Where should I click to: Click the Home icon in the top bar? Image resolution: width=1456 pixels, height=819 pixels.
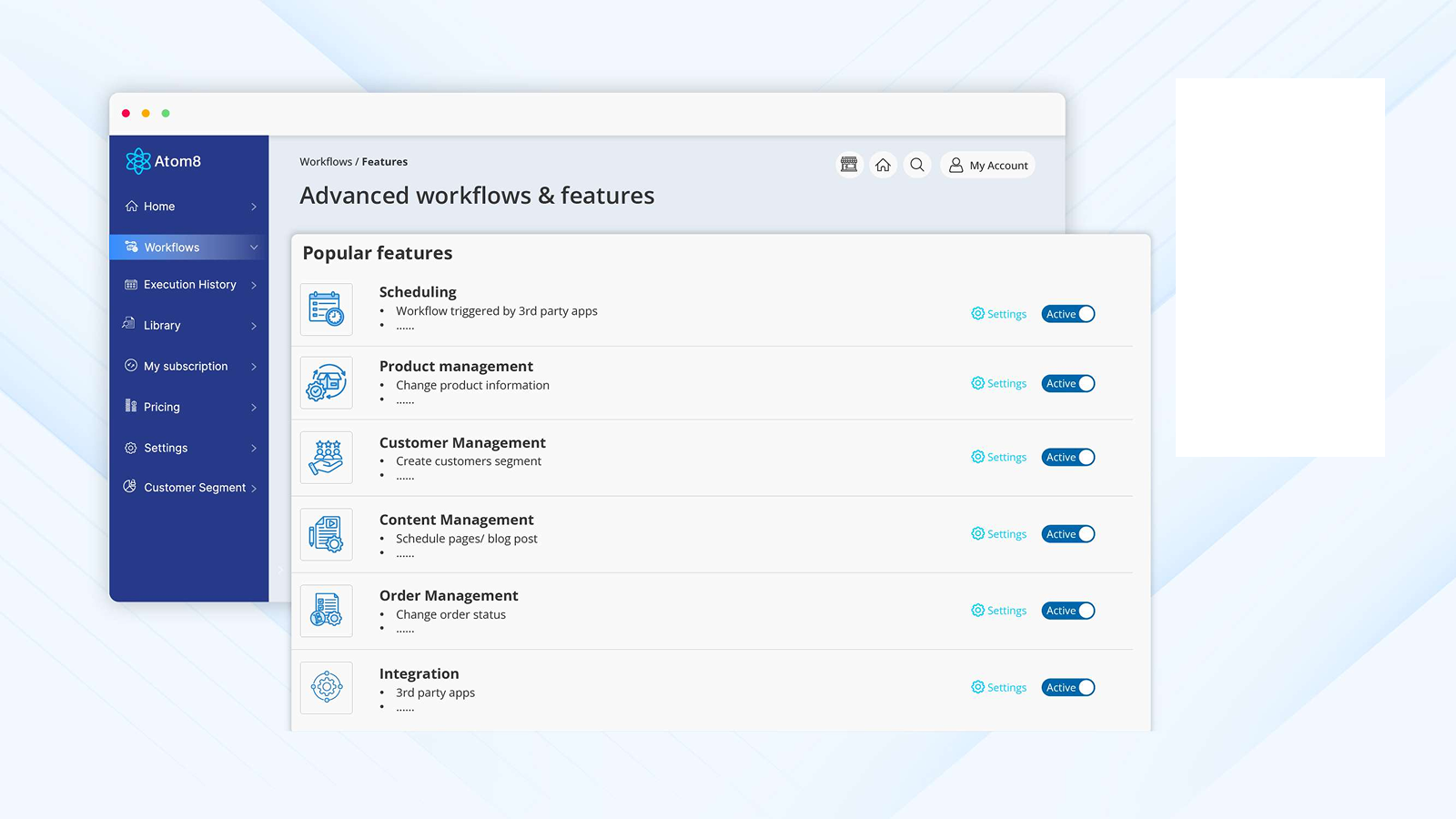pyautogui.click(x=882, y=164)
